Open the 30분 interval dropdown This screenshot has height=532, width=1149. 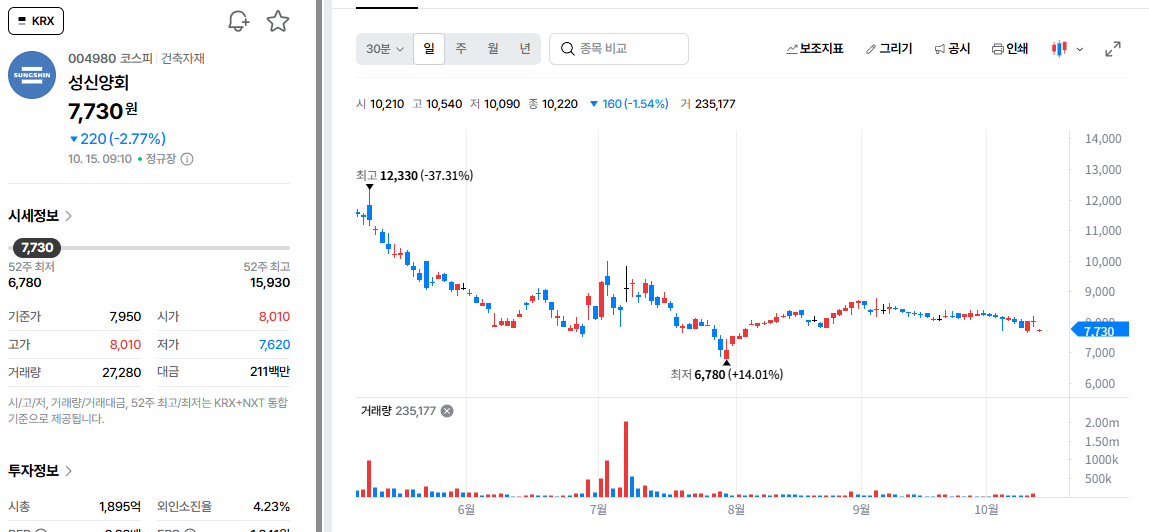(385, 49)
